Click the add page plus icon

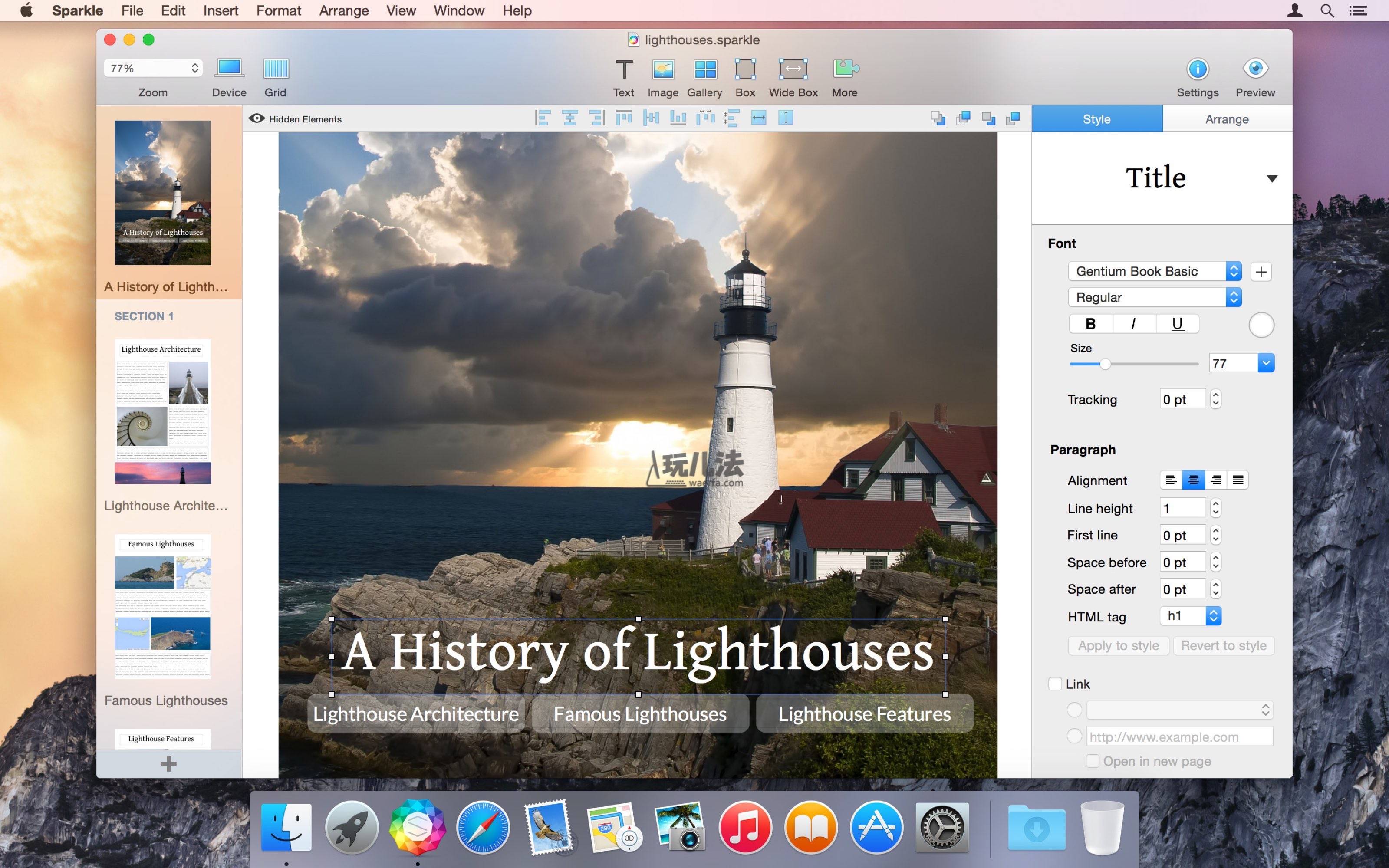pyautogui.click(x=169, y=763)
